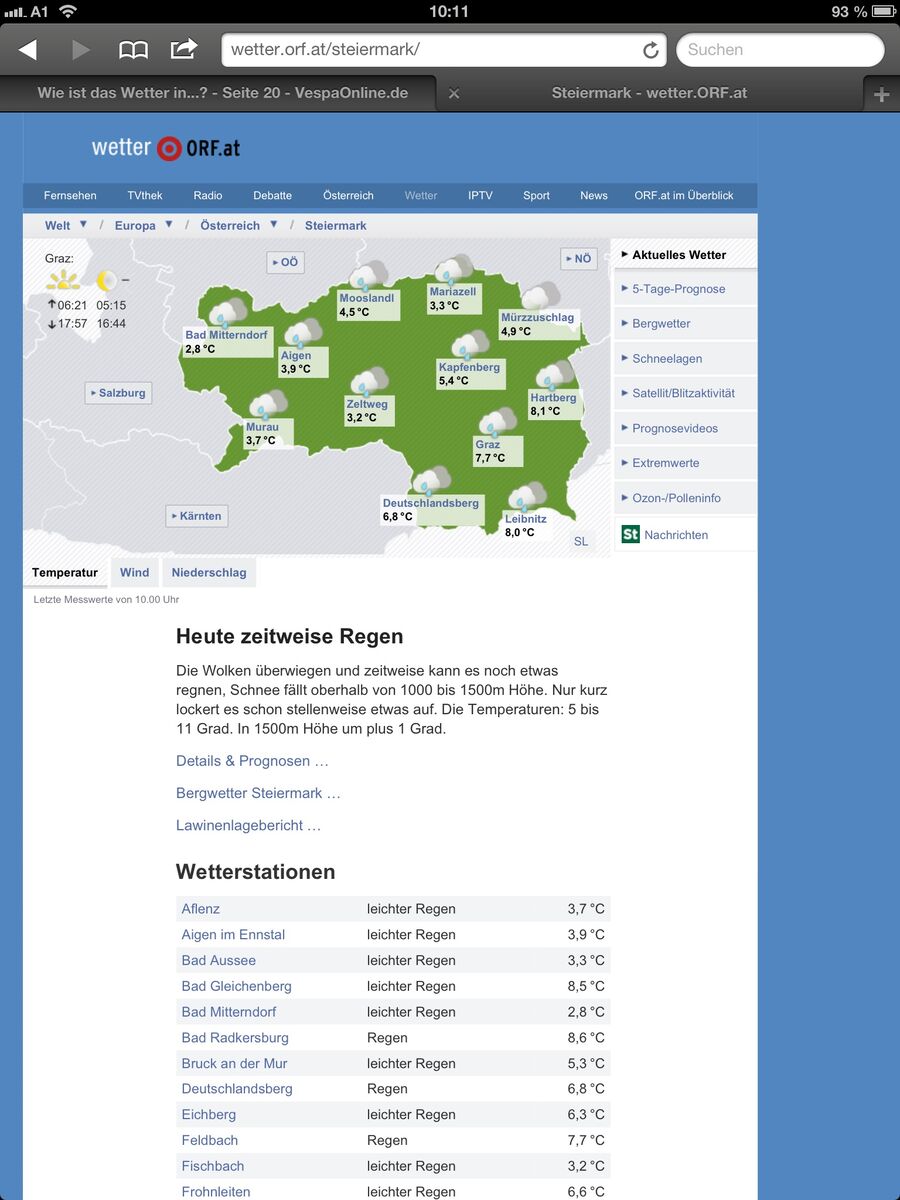The image size is (900, 1200).
Task: Tap the rain cloud icon over Graz
Action: pyautogui.click(x=497, y=423)
